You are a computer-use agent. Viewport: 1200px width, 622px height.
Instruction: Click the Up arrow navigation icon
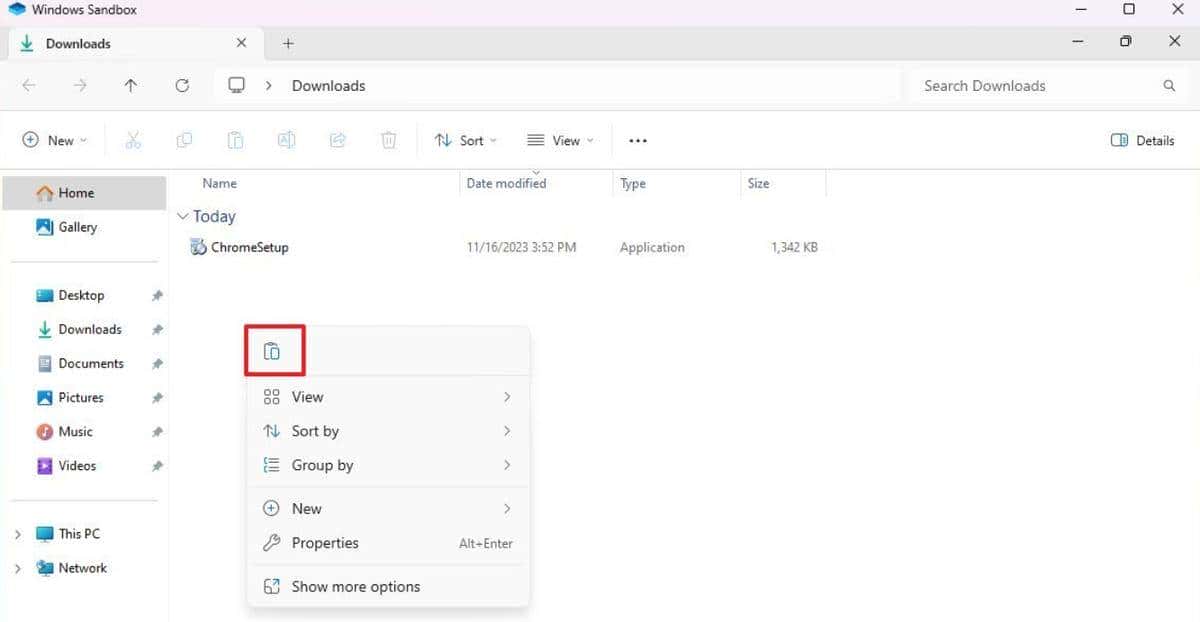tap(131, 86)
